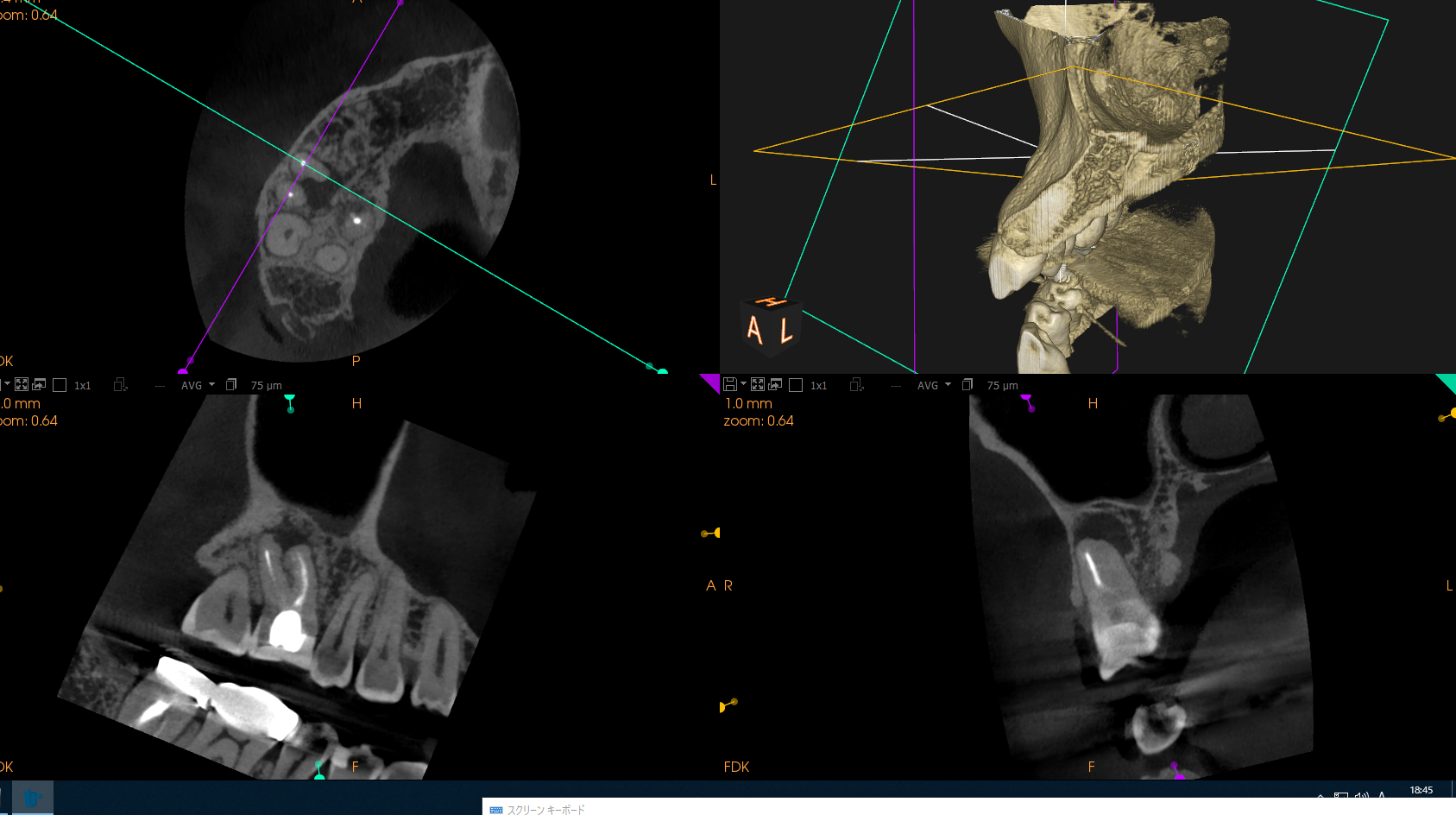The image size is (1456, 815).
Task: Click the screen keyboard title bar icon
Action: tap(496, 810)
